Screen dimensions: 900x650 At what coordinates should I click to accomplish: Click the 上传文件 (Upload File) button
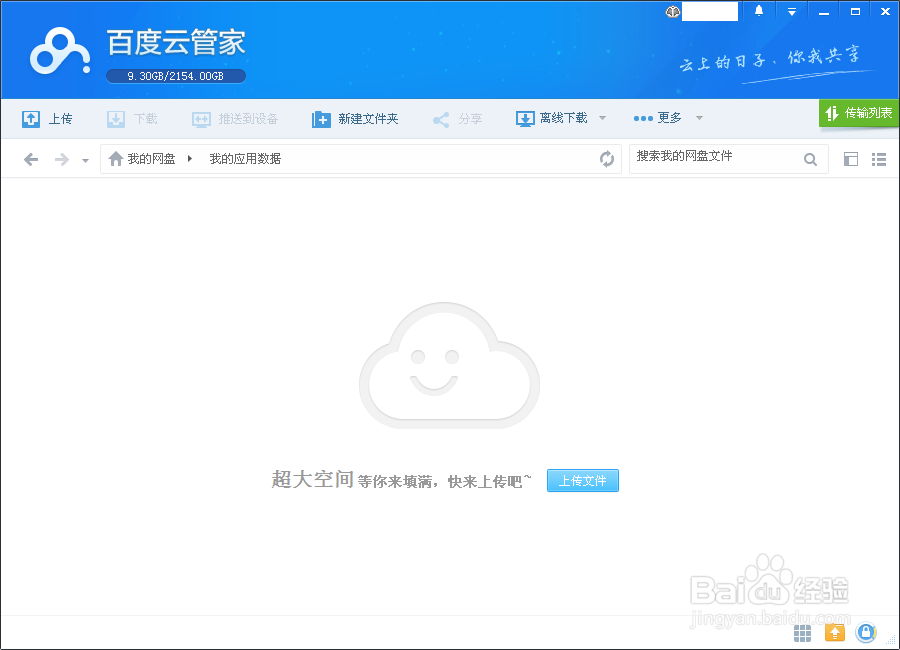point(583,480)
